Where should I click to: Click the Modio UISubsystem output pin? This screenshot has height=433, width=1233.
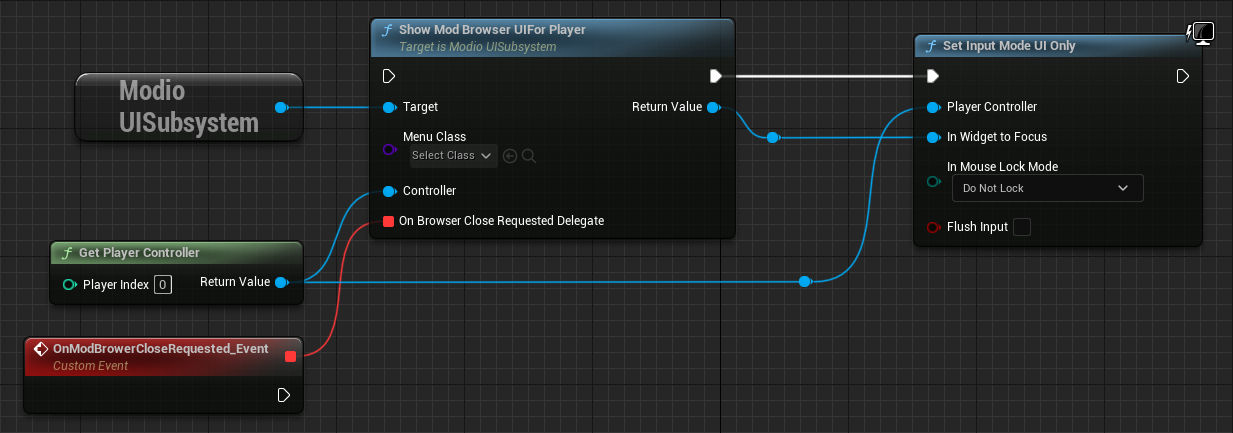(281, 107)
